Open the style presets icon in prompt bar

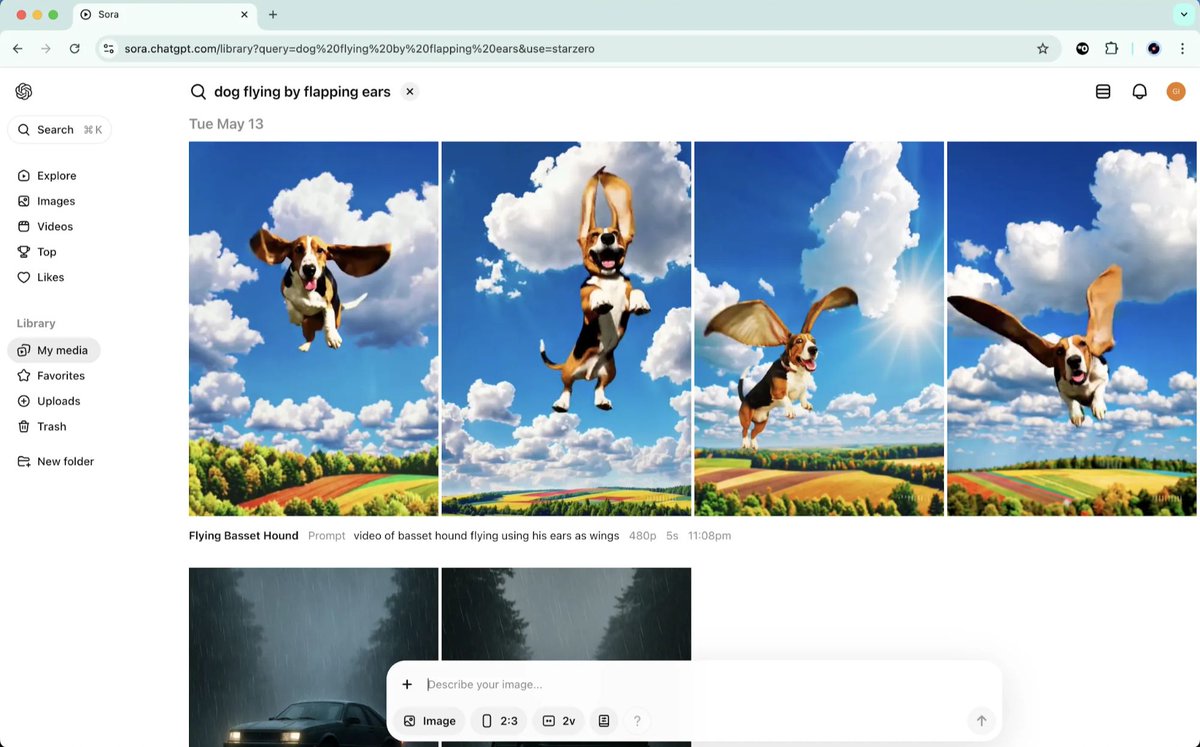(x=603, y=720)
